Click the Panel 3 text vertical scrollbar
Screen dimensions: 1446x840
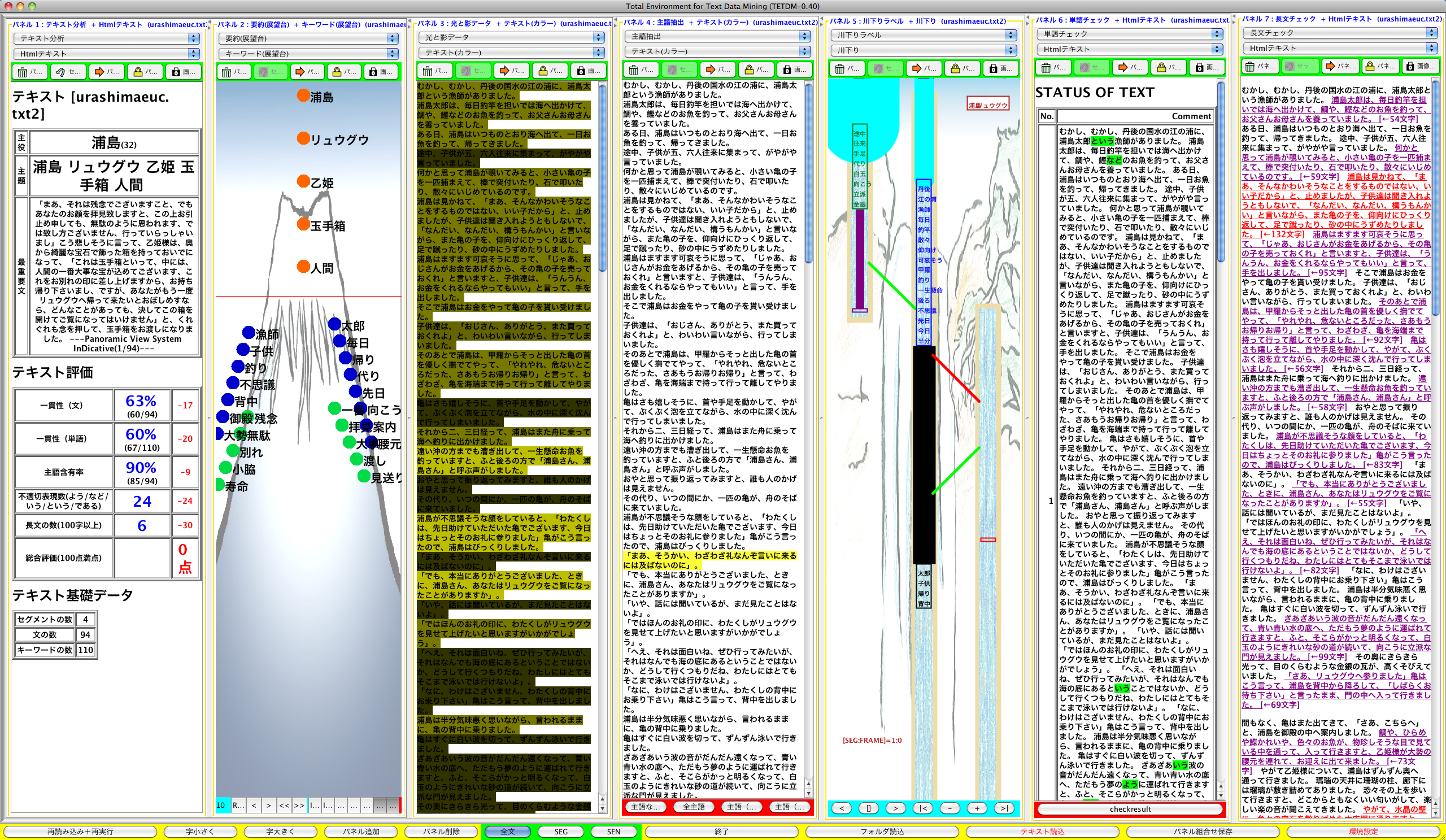pyautogui.click(x=602, y=178)
